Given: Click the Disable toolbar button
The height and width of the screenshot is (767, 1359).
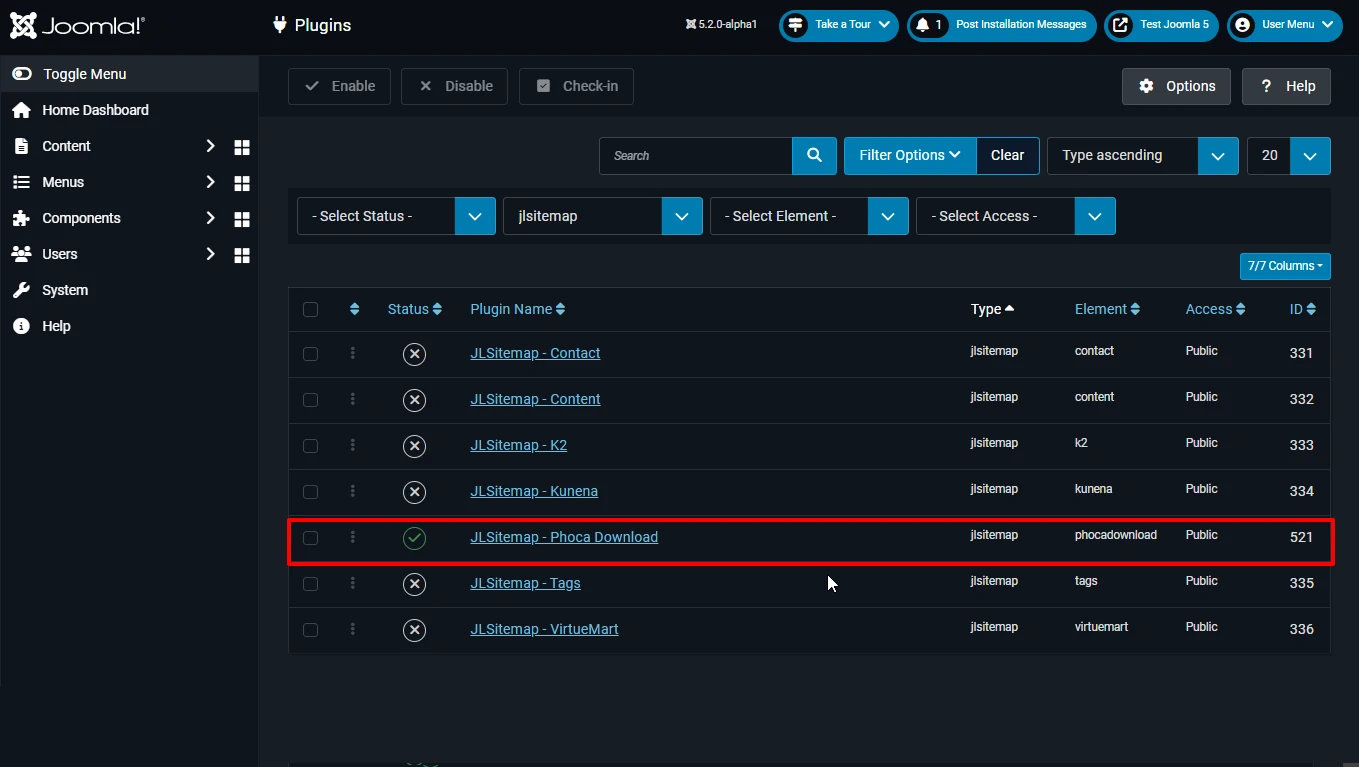Looking at the screenshot, I should [454, 86].
